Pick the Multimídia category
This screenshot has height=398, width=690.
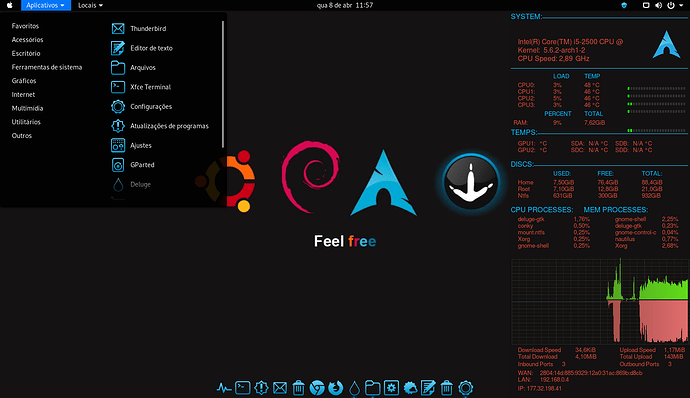(27, 108)
